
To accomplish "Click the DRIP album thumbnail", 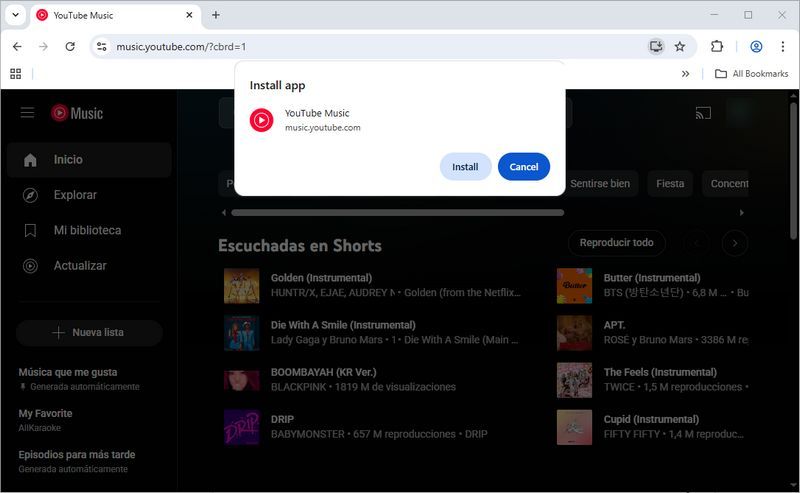I will point(241,427).
